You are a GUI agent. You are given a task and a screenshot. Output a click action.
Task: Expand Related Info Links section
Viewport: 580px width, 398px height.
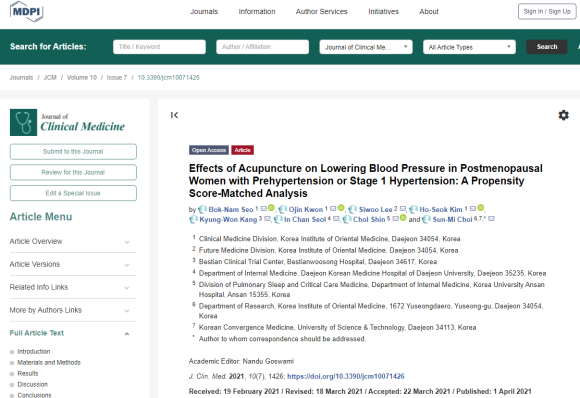click(x=73, y=287)
